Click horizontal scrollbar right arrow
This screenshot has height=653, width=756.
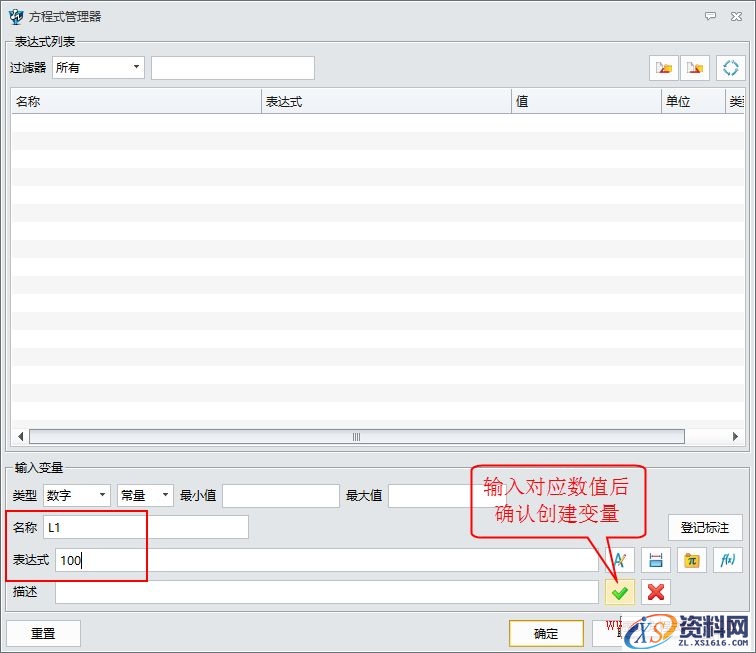tap(735, 436)
